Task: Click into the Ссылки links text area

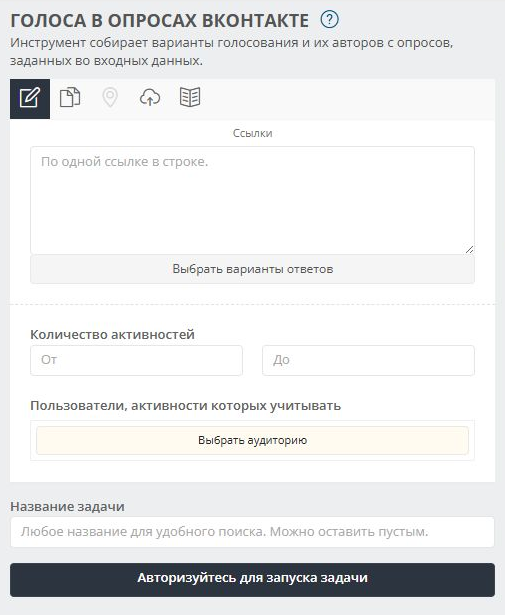Action: (x=252, y=200)
